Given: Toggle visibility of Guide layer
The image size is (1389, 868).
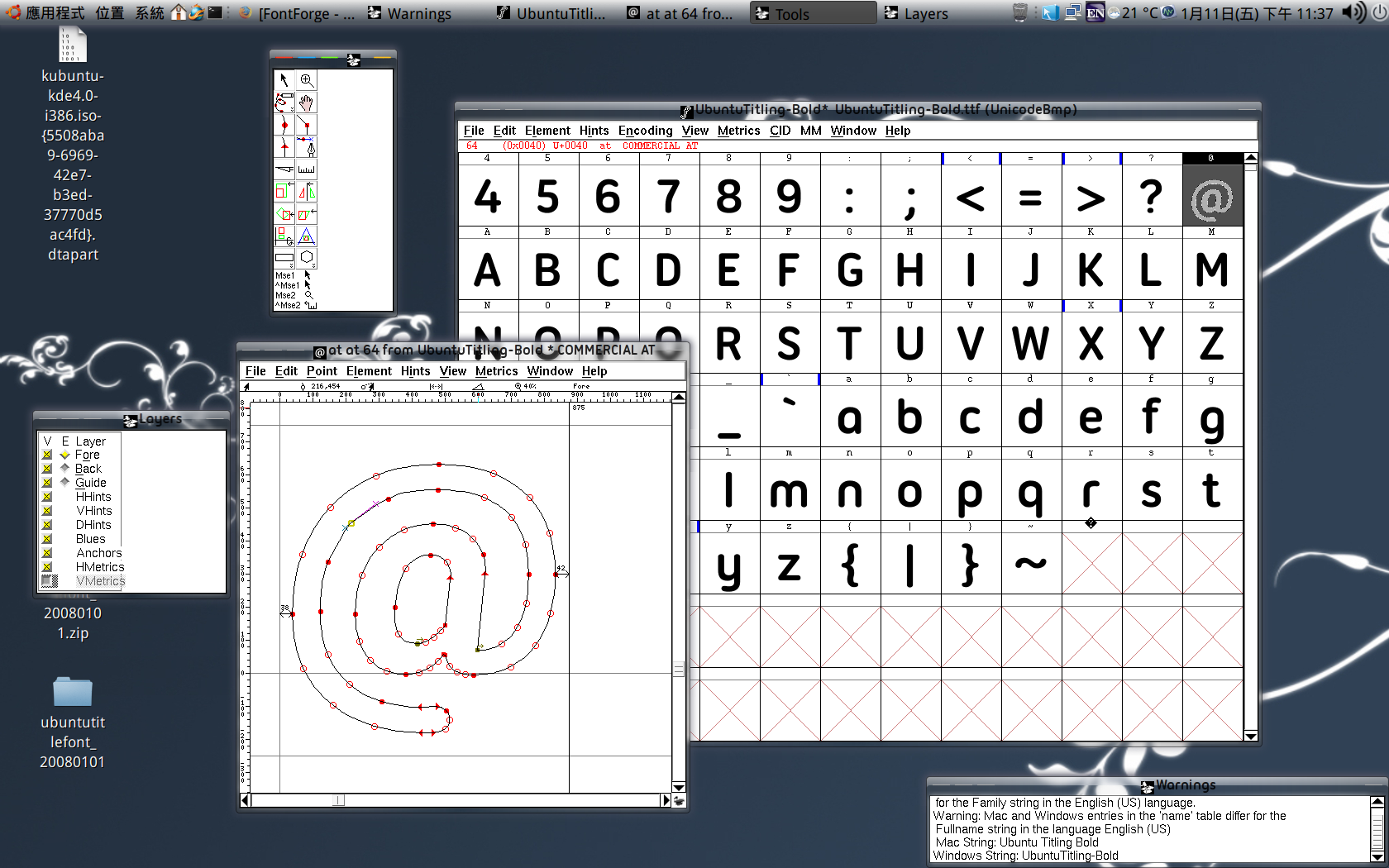Looking at the screenshot, I should pyautogui.click(x=47, y=483).
